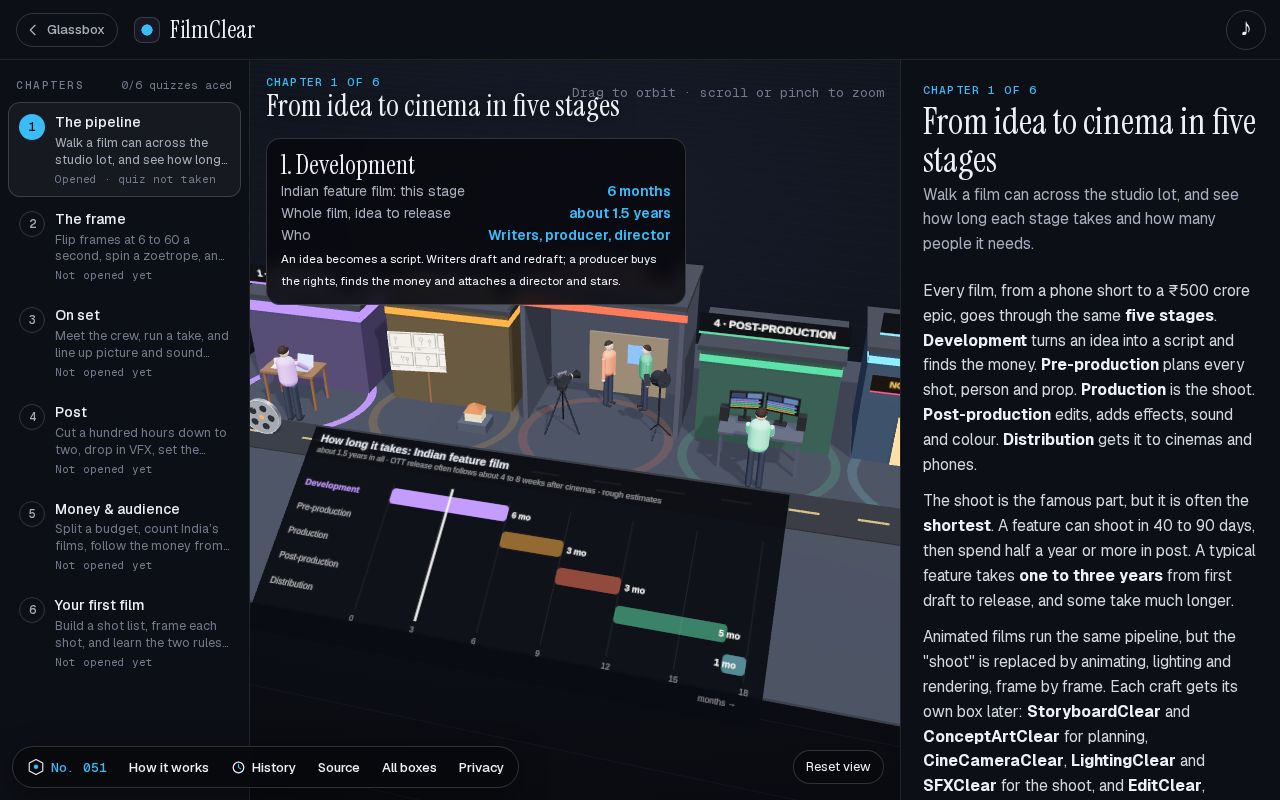The image size is (1280, 800).
Task: Select the teal Distribution bar
Action: pyautogui.click(x=733, y=665)
